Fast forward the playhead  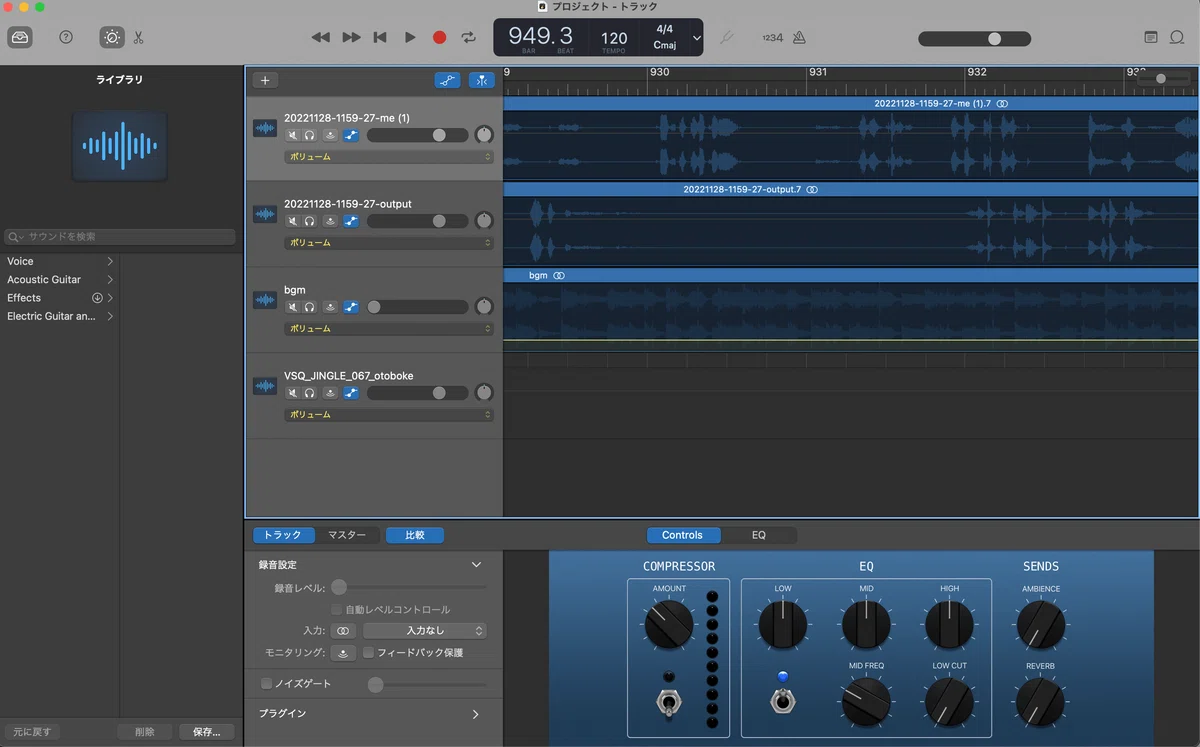(351, 37)
